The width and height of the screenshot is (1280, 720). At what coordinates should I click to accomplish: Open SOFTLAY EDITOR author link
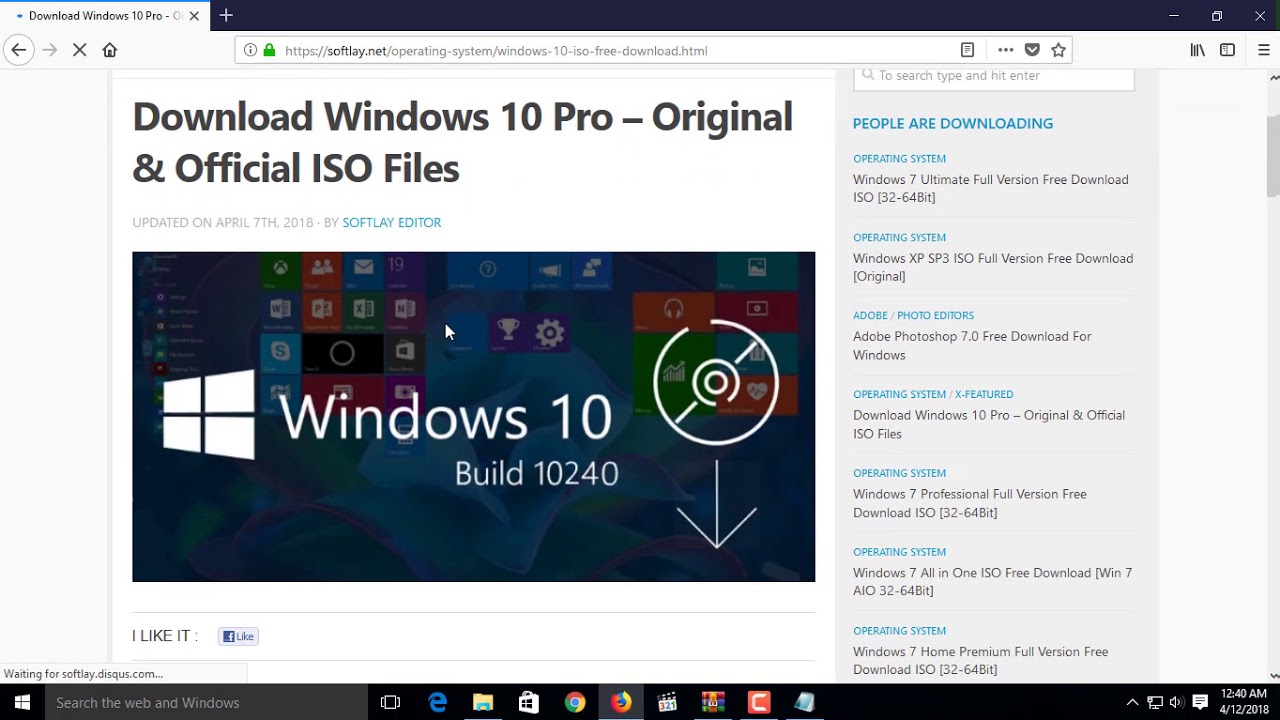[391, 222]
